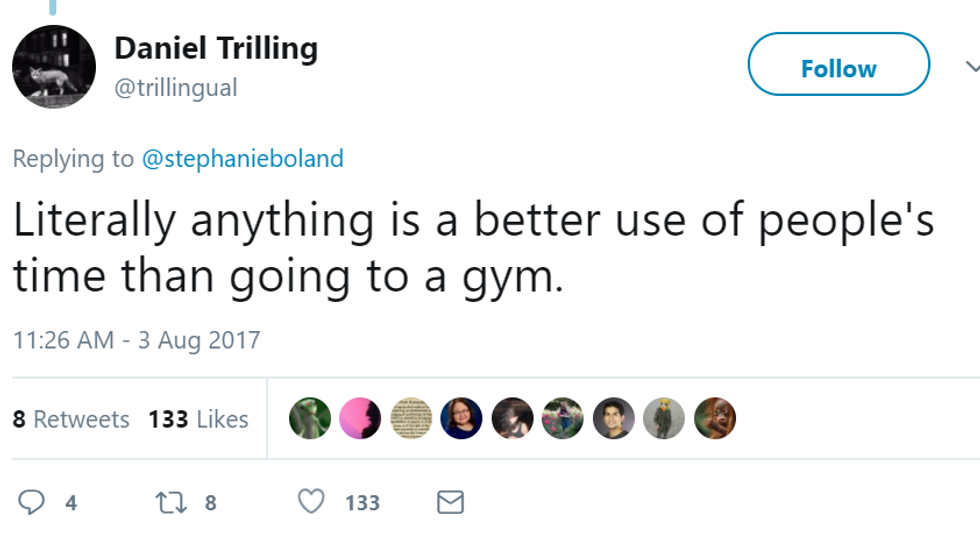
Task: Open the text-page liker avatar
Action: (411, 419)
